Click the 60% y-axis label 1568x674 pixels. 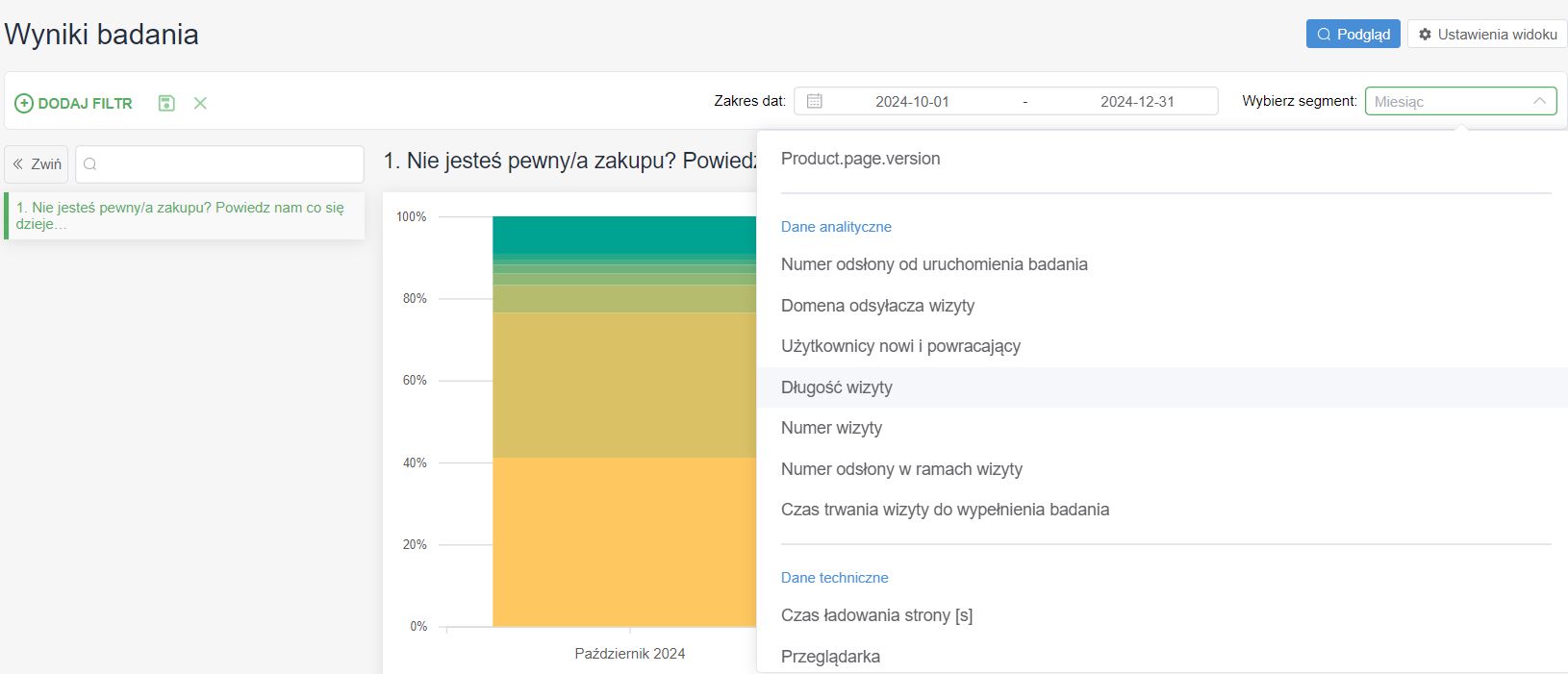pos(415,381)
